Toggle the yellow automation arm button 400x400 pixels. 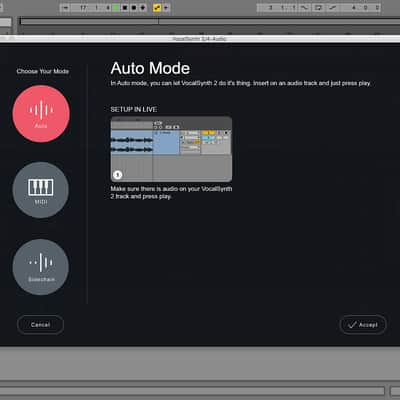click(157, 8)
